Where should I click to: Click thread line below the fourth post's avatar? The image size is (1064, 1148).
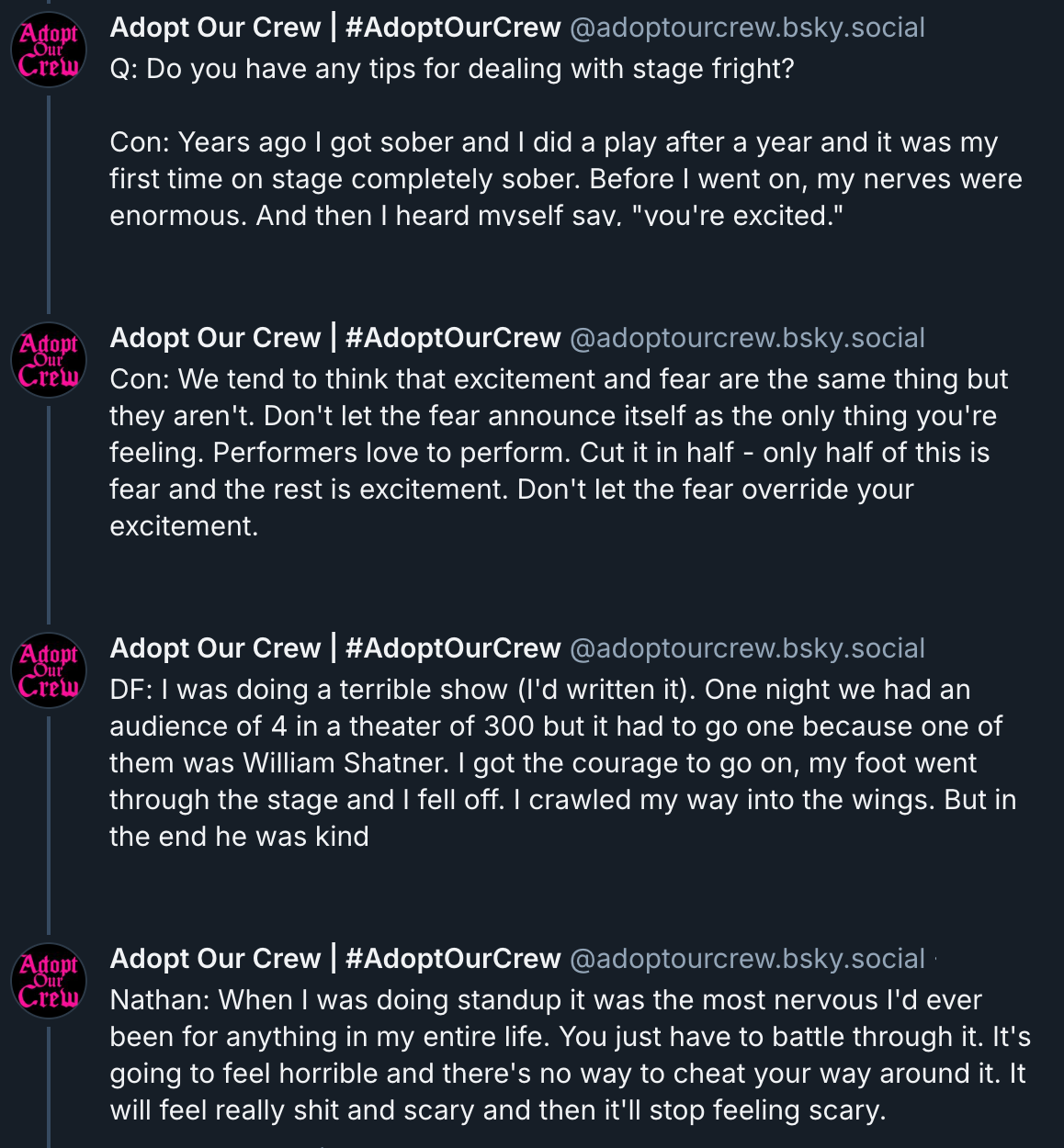pyautogui.click(x=49, y=1084)
